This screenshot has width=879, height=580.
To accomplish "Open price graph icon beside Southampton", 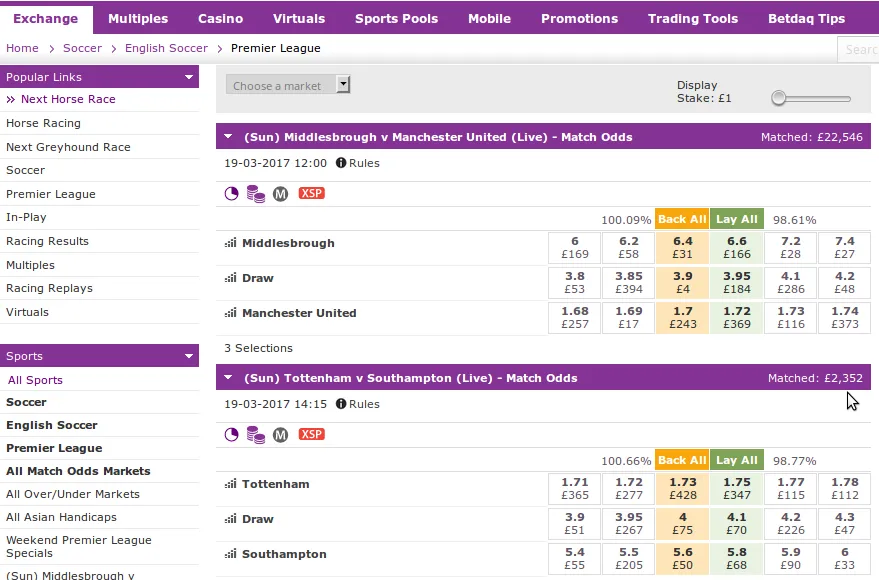I will point(230,554).
